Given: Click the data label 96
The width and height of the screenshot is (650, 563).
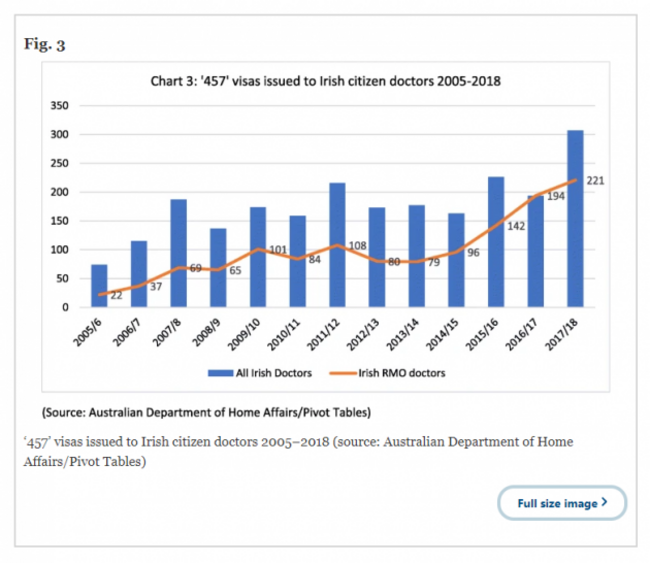Looking at the screenshot, I should pyautogui.click(x=473, y=252).
